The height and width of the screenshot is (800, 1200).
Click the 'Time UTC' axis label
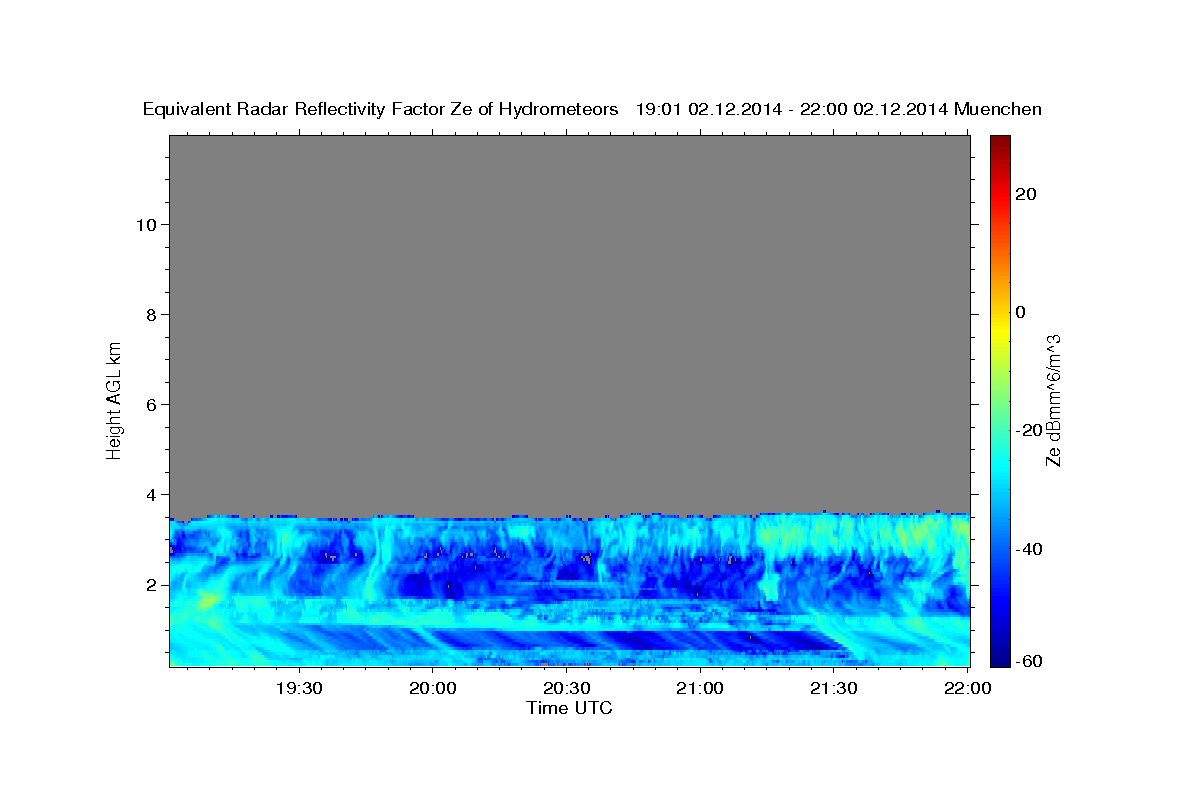(569, 708)
